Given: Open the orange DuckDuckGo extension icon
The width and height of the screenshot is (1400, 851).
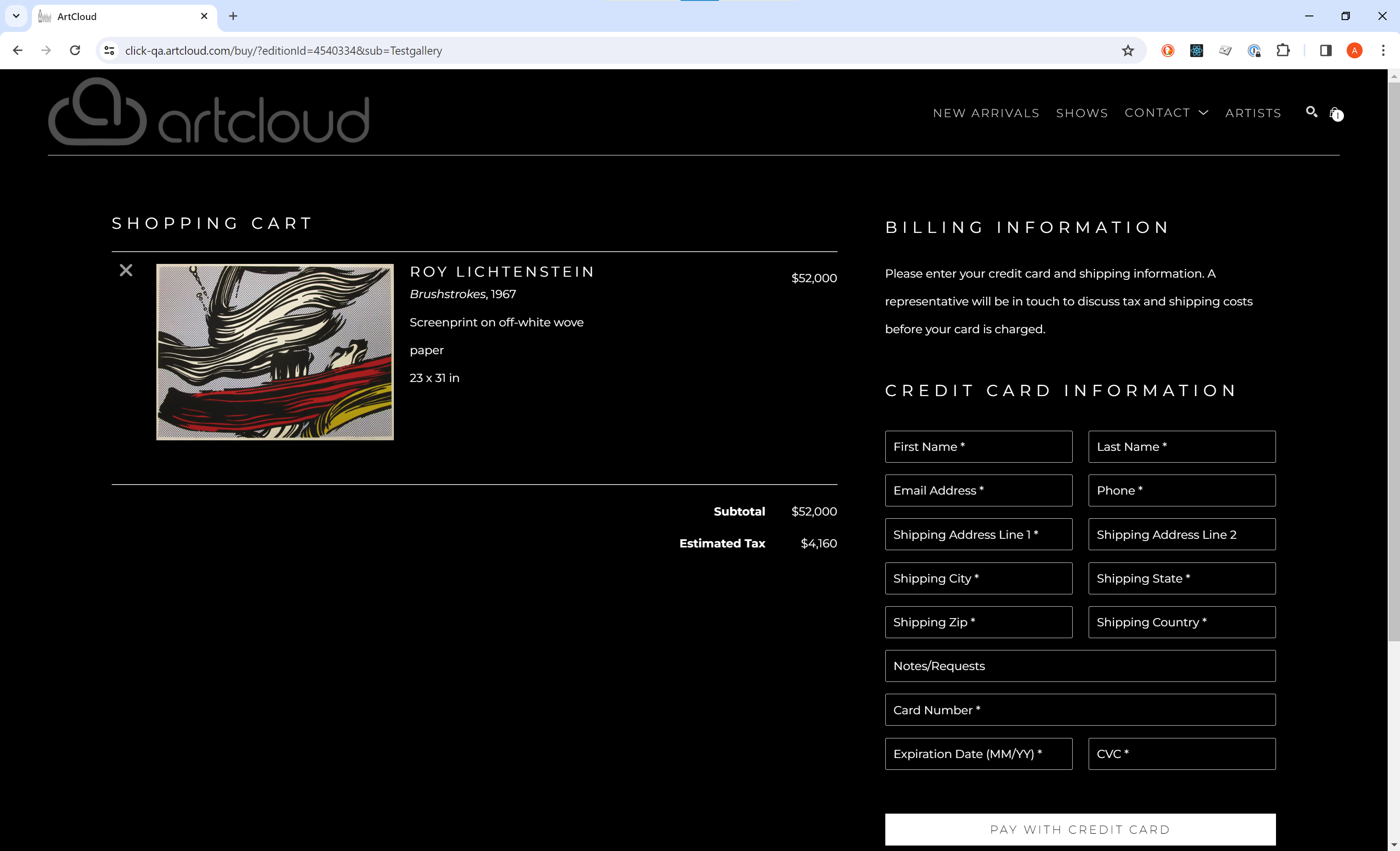Looking at the screenshot, I should 1168,51.
